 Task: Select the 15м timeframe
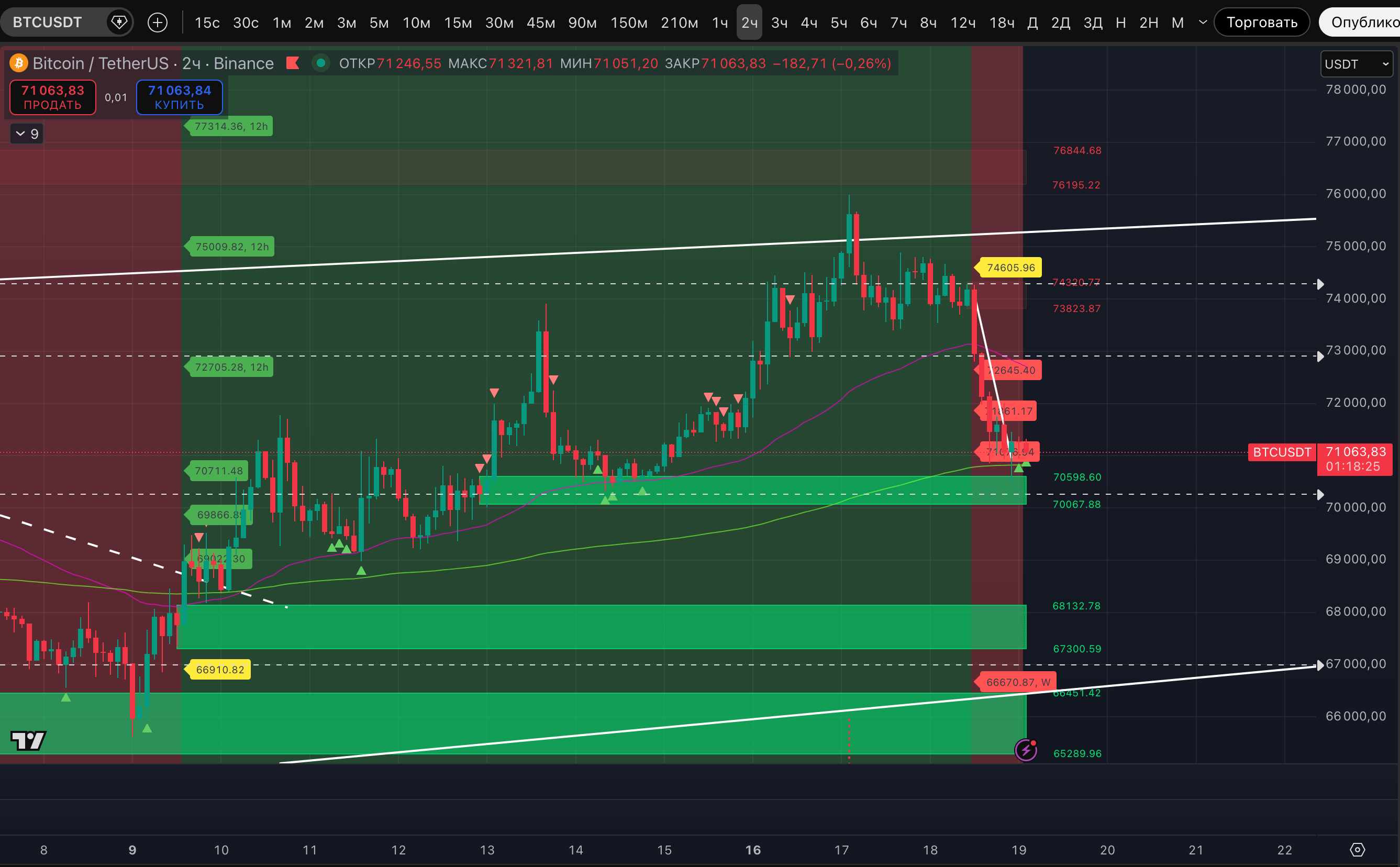click(x=458, y=23)
